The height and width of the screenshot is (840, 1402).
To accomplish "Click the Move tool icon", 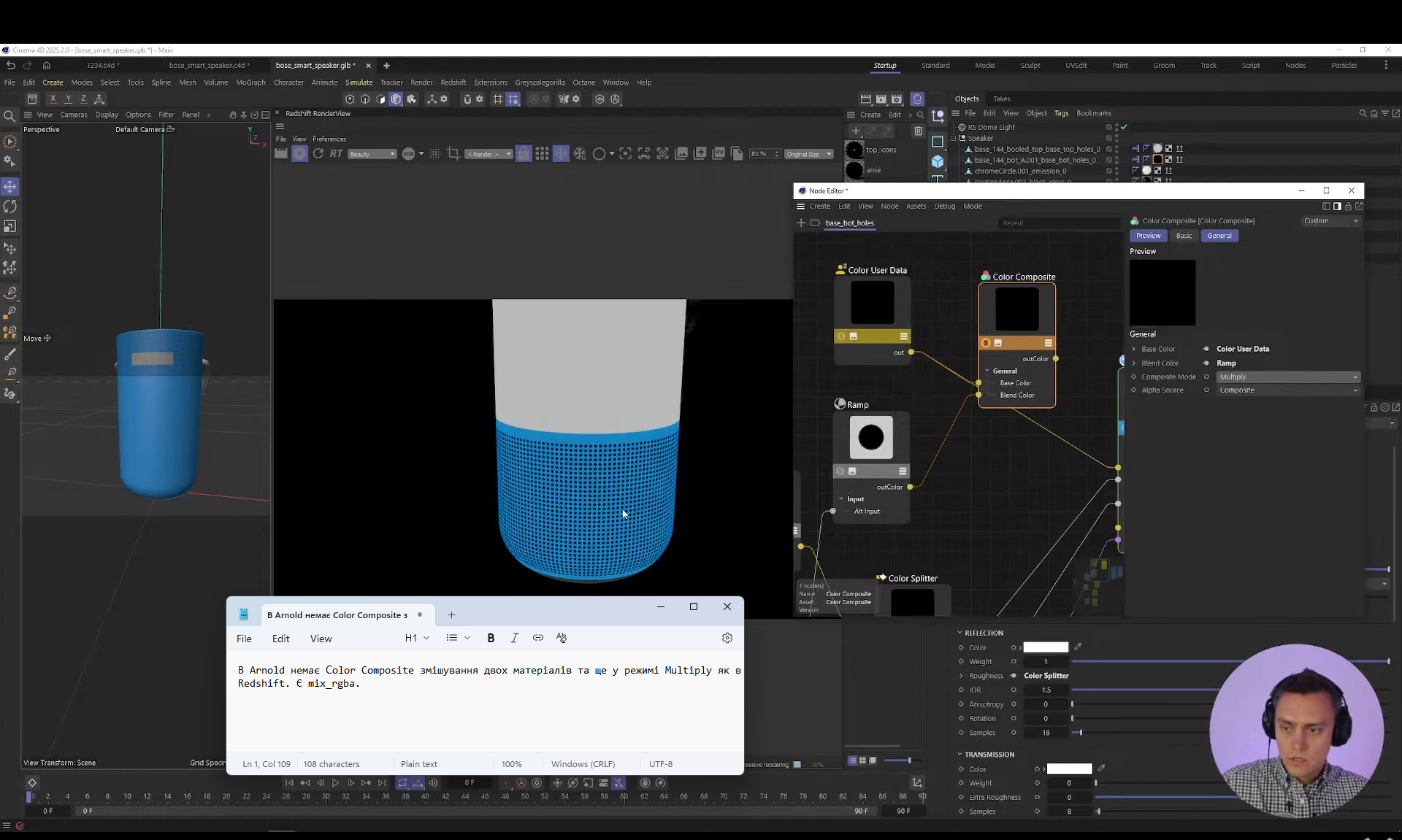I will point(10,187).
